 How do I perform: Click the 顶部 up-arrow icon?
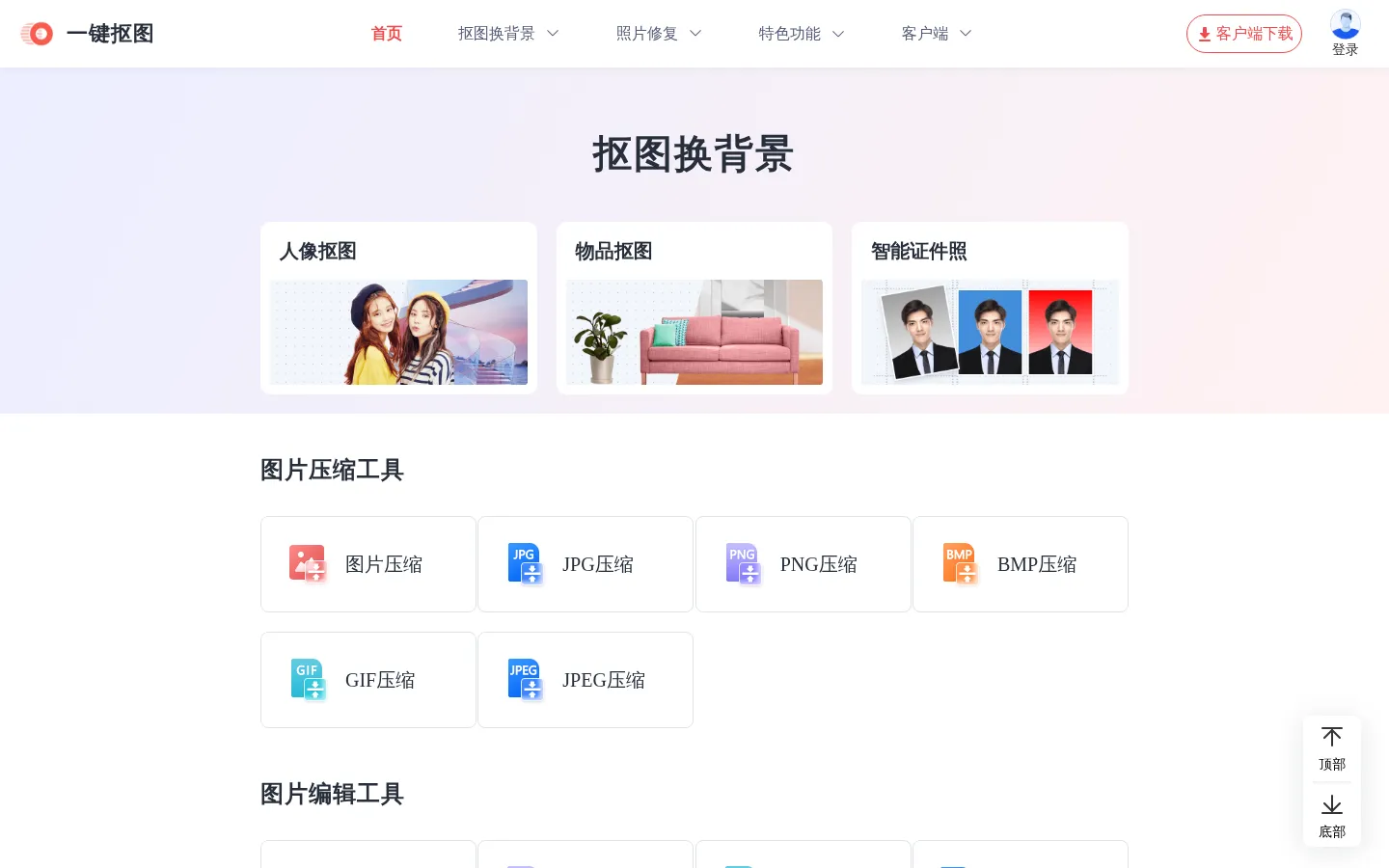1332,737
